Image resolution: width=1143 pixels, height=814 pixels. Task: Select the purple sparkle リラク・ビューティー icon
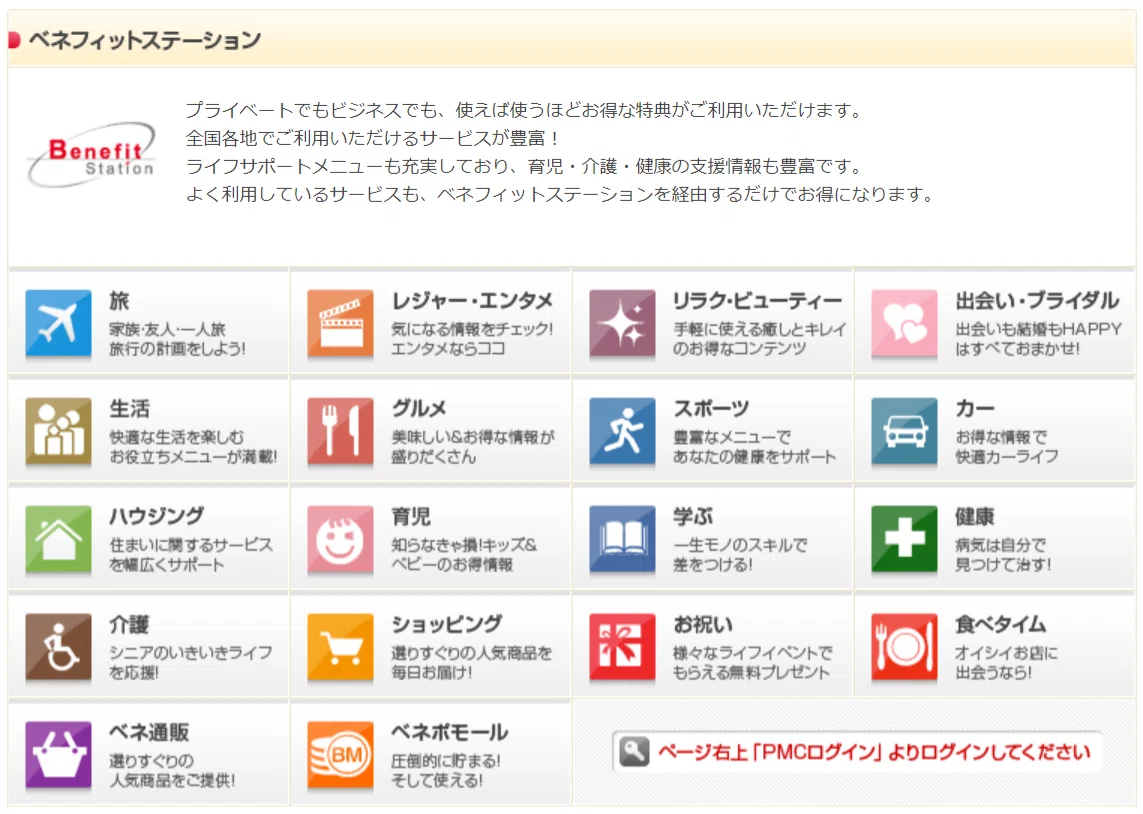tap(623, 323)
